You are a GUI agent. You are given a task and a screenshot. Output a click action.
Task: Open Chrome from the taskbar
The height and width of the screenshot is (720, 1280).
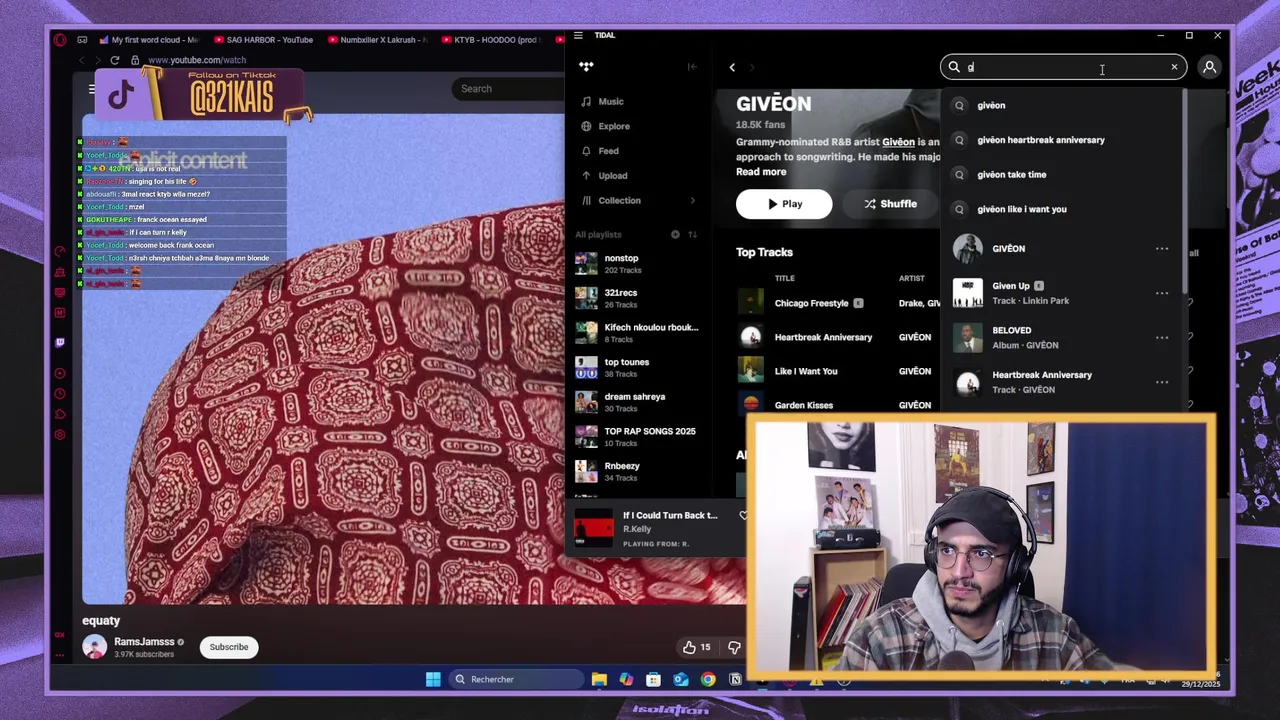[708, 679]
